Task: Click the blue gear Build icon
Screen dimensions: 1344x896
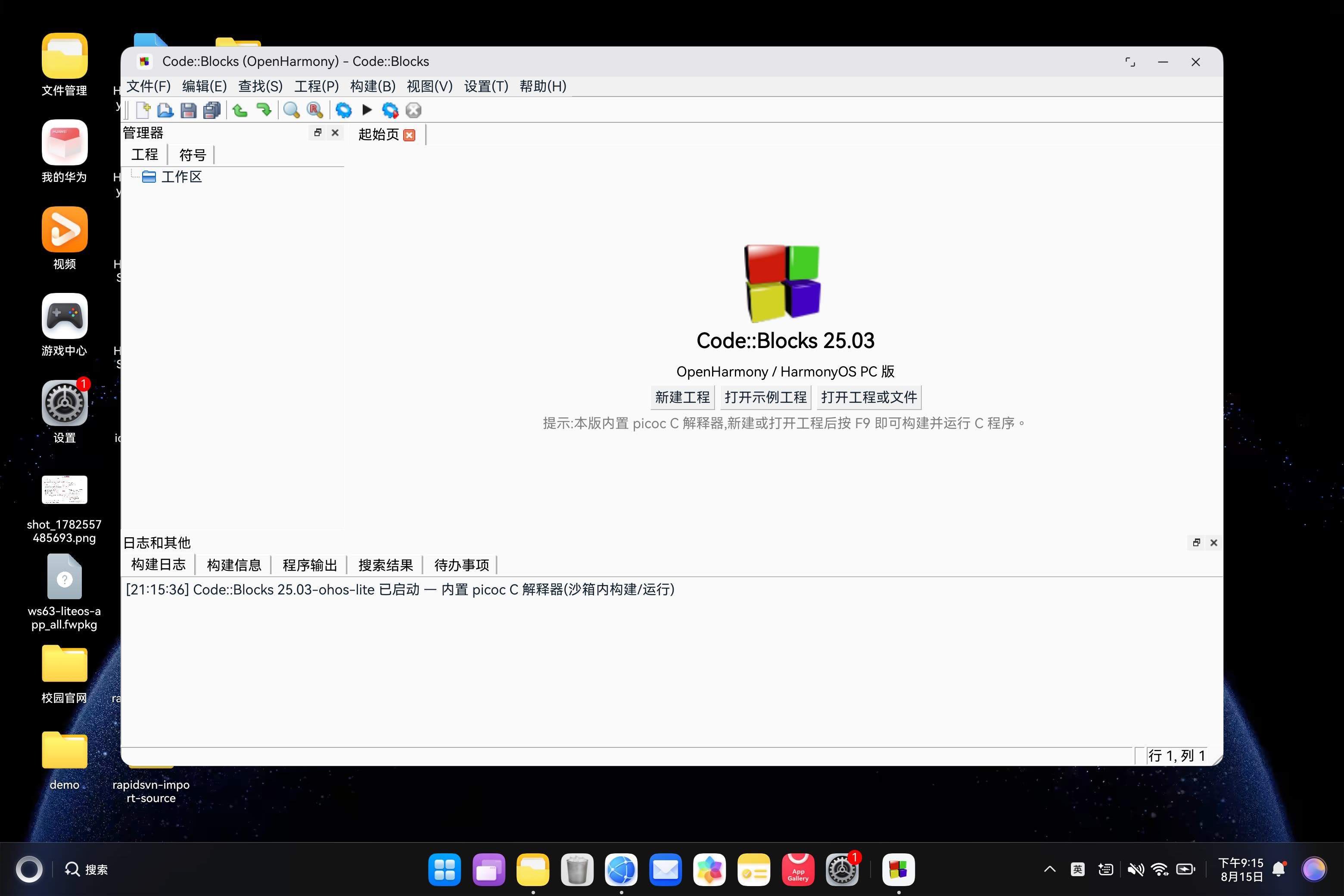Action: point(343,110)
